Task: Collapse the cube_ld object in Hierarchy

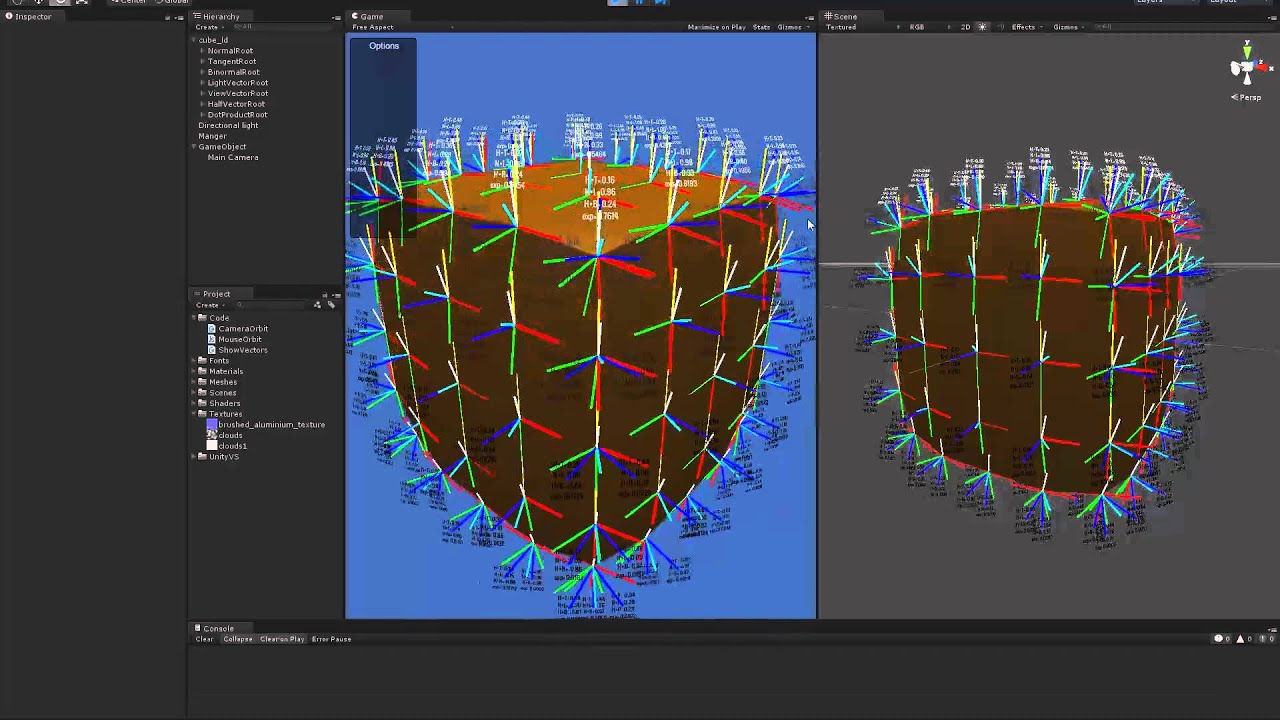Action: pyautogui.click(x=195, y=40)
